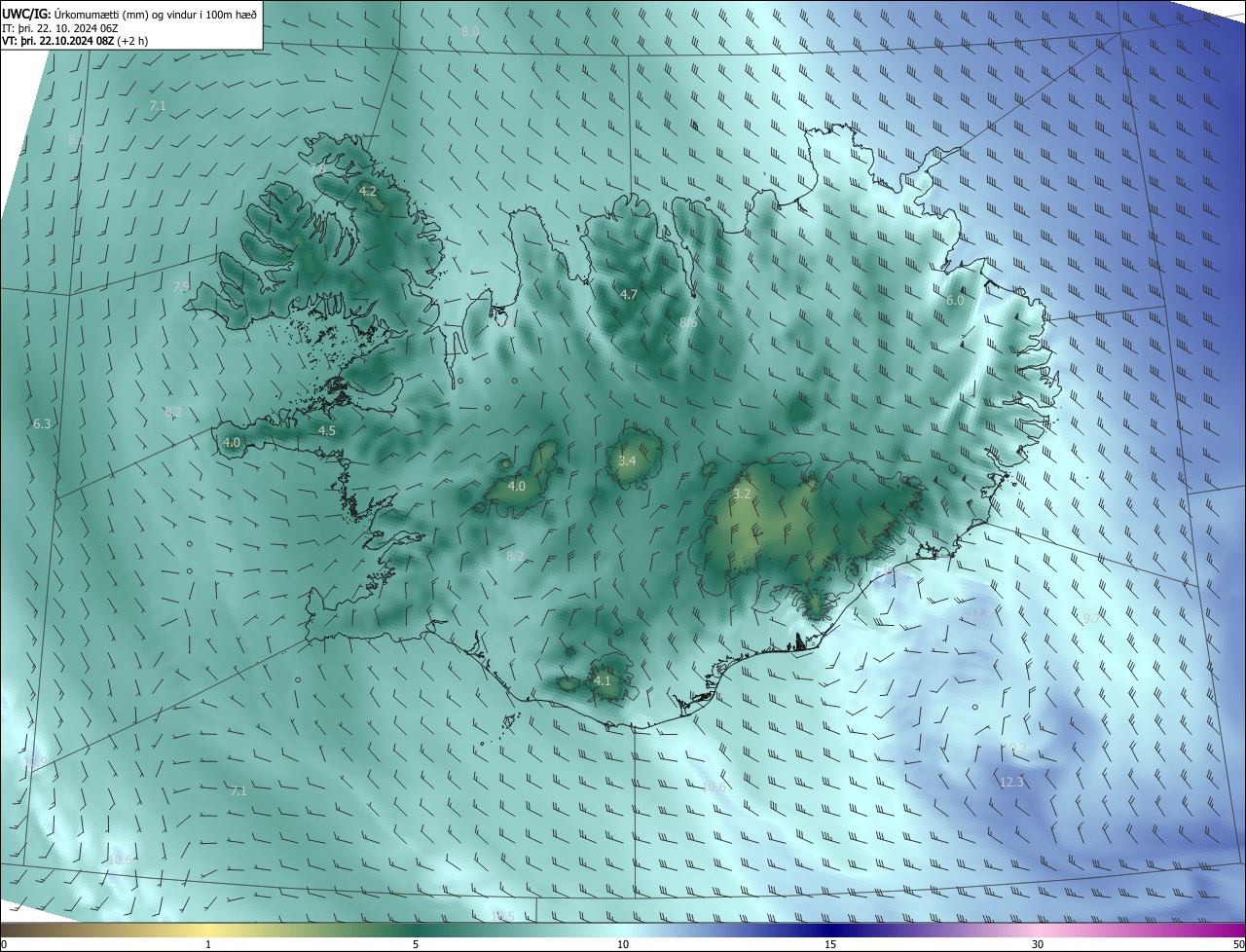Click the 7.9 value on the map
This screenshot has width=1246, height=952.
coord(181,287)
